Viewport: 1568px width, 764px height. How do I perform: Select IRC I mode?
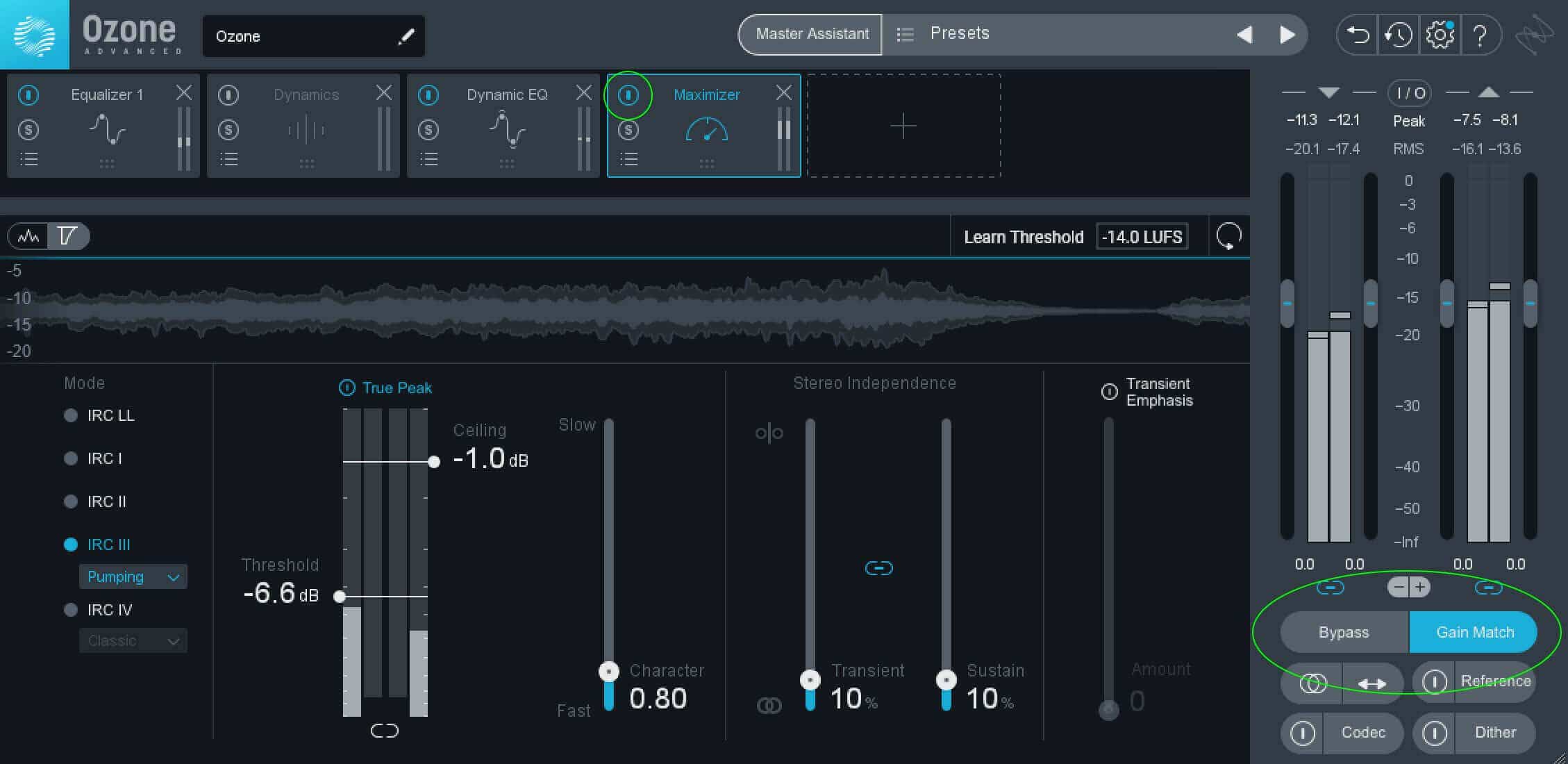point(70,458)
